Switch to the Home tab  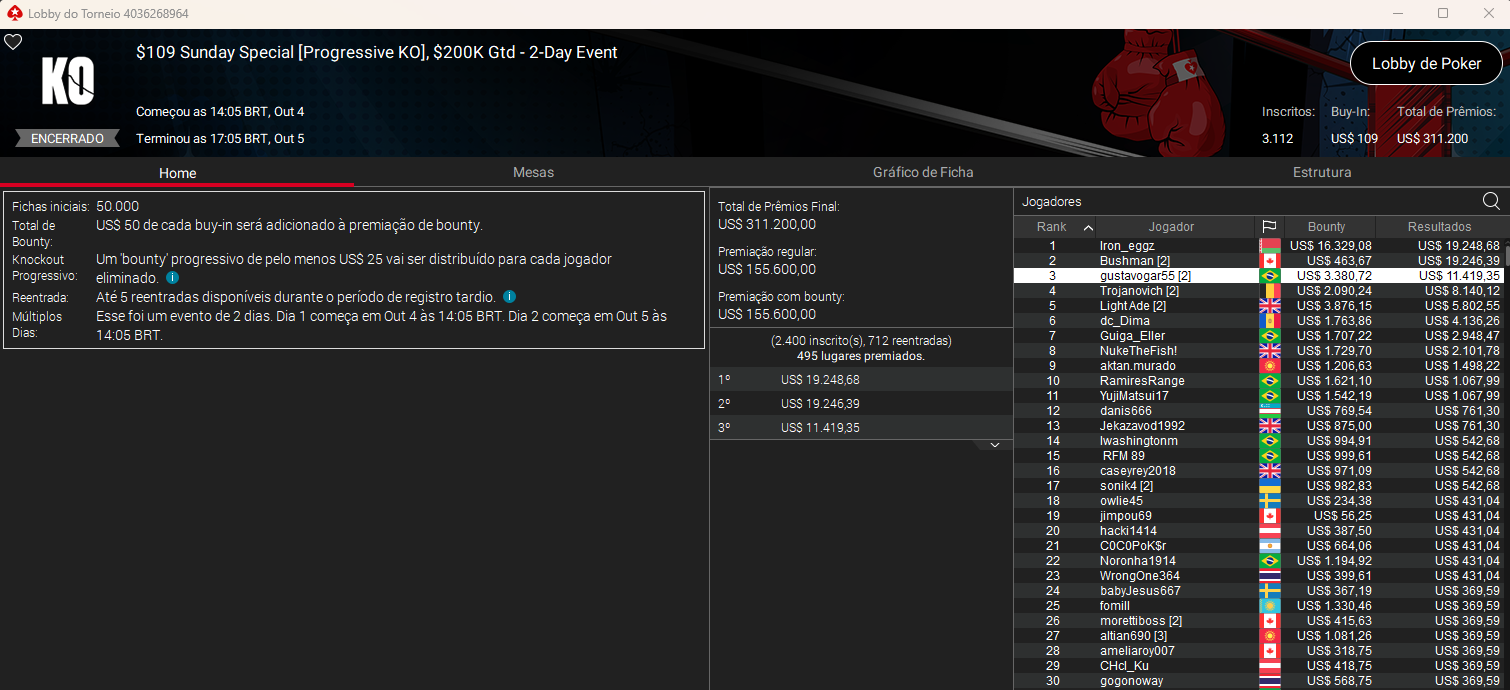(177, 172)
